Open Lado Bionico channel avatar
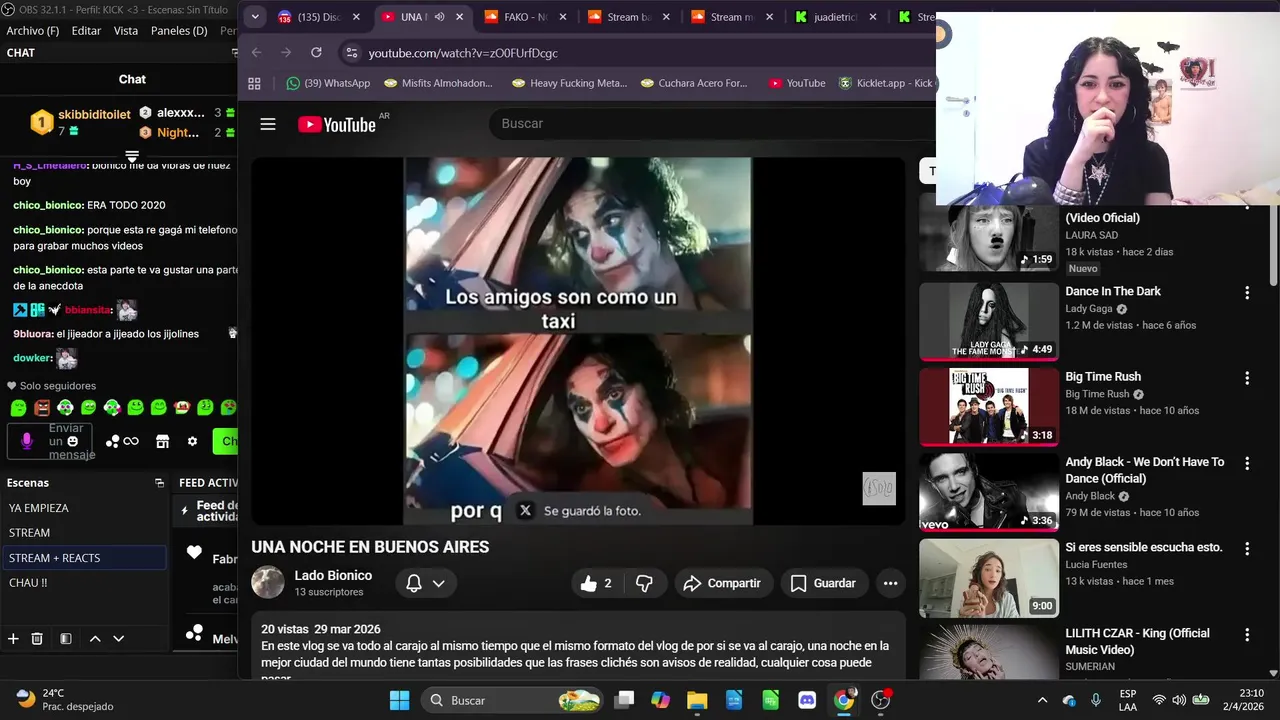 267,583
